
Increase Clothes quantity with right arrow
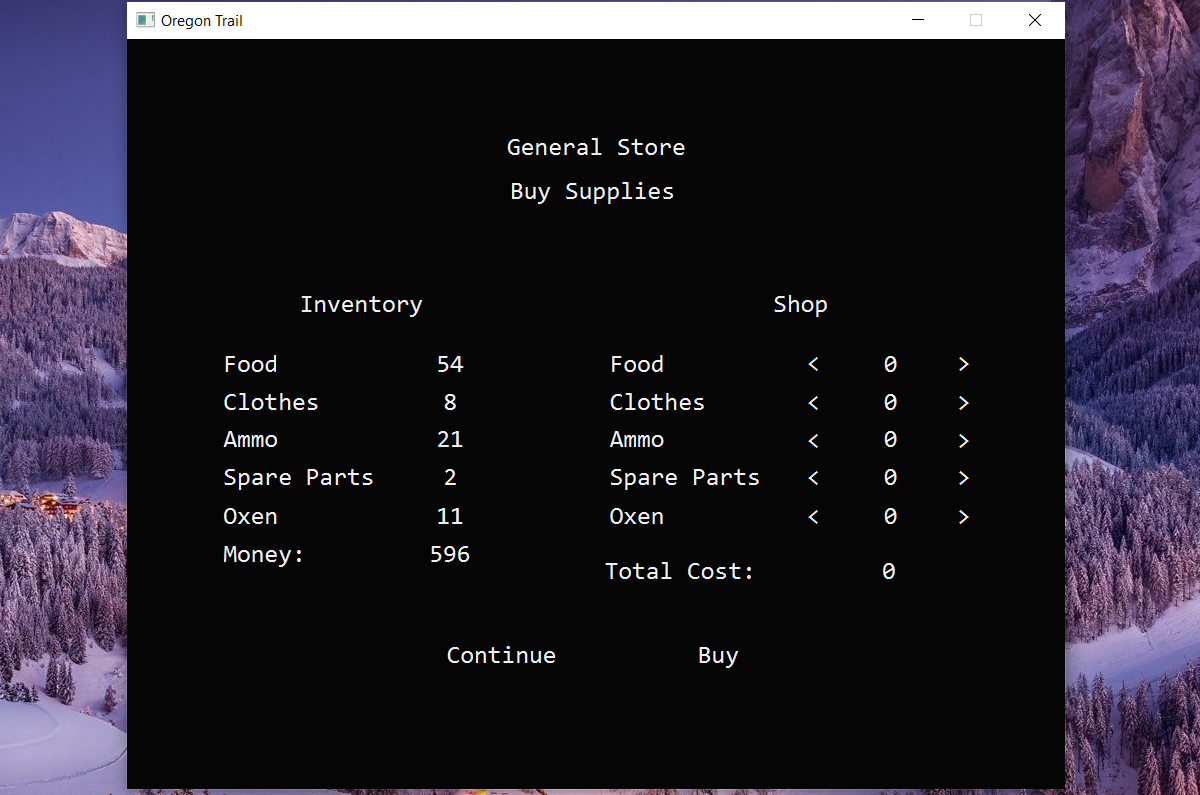pos(963,403)
